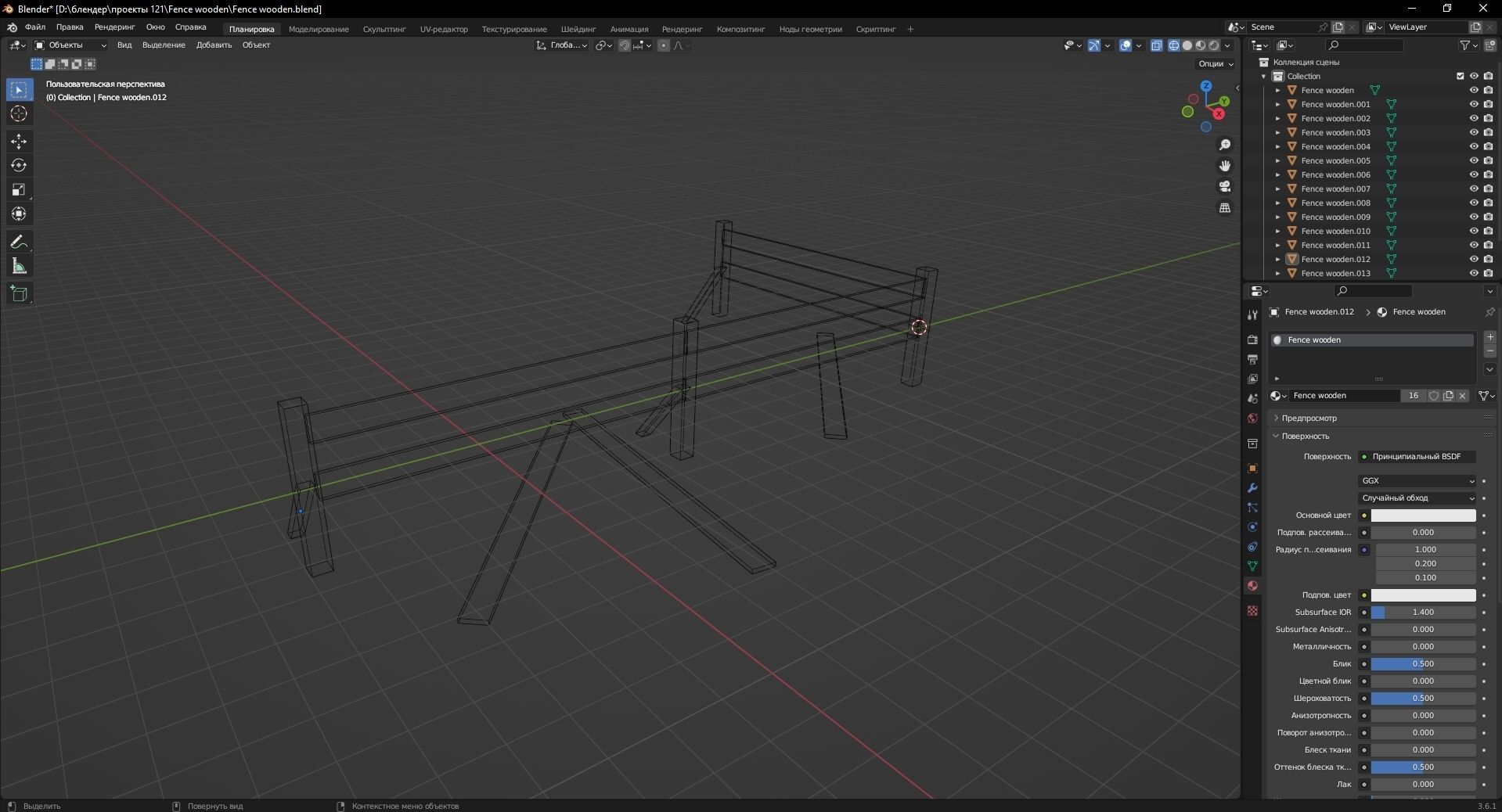Toggle Collection exclude checkbox

point(1460,76)
